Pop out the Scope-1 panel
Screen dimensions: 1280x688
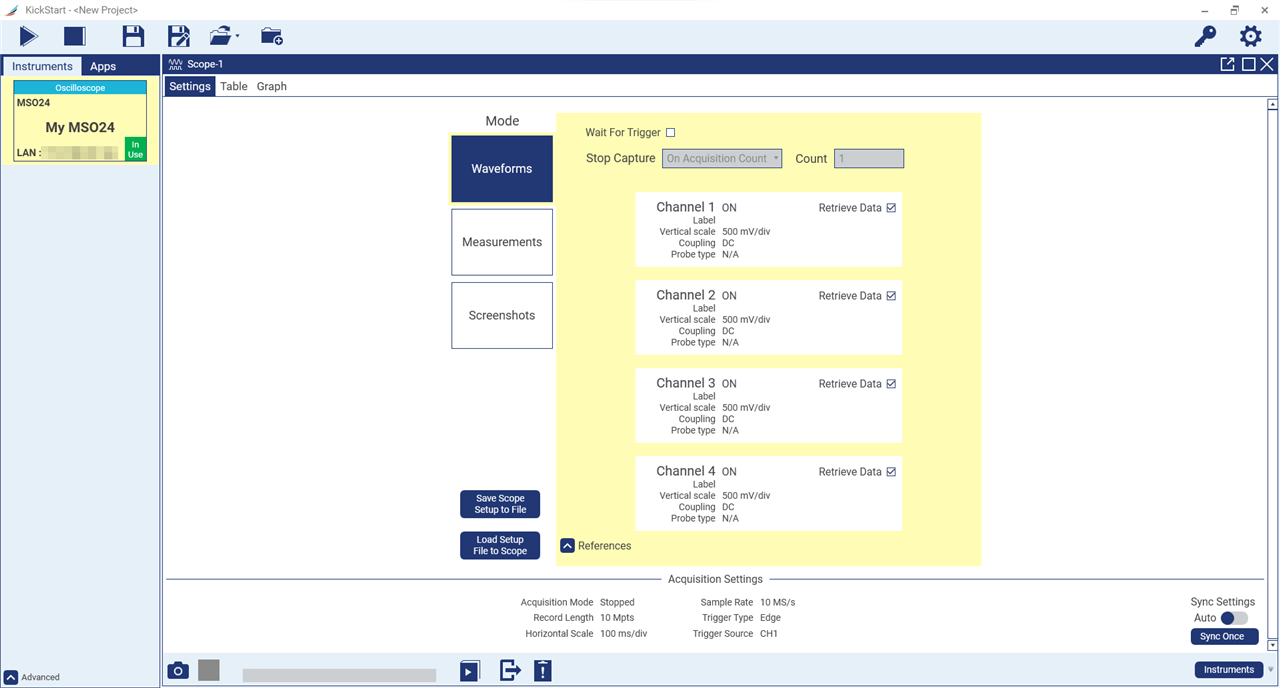pyautogui.click(x=1227, y=64)
